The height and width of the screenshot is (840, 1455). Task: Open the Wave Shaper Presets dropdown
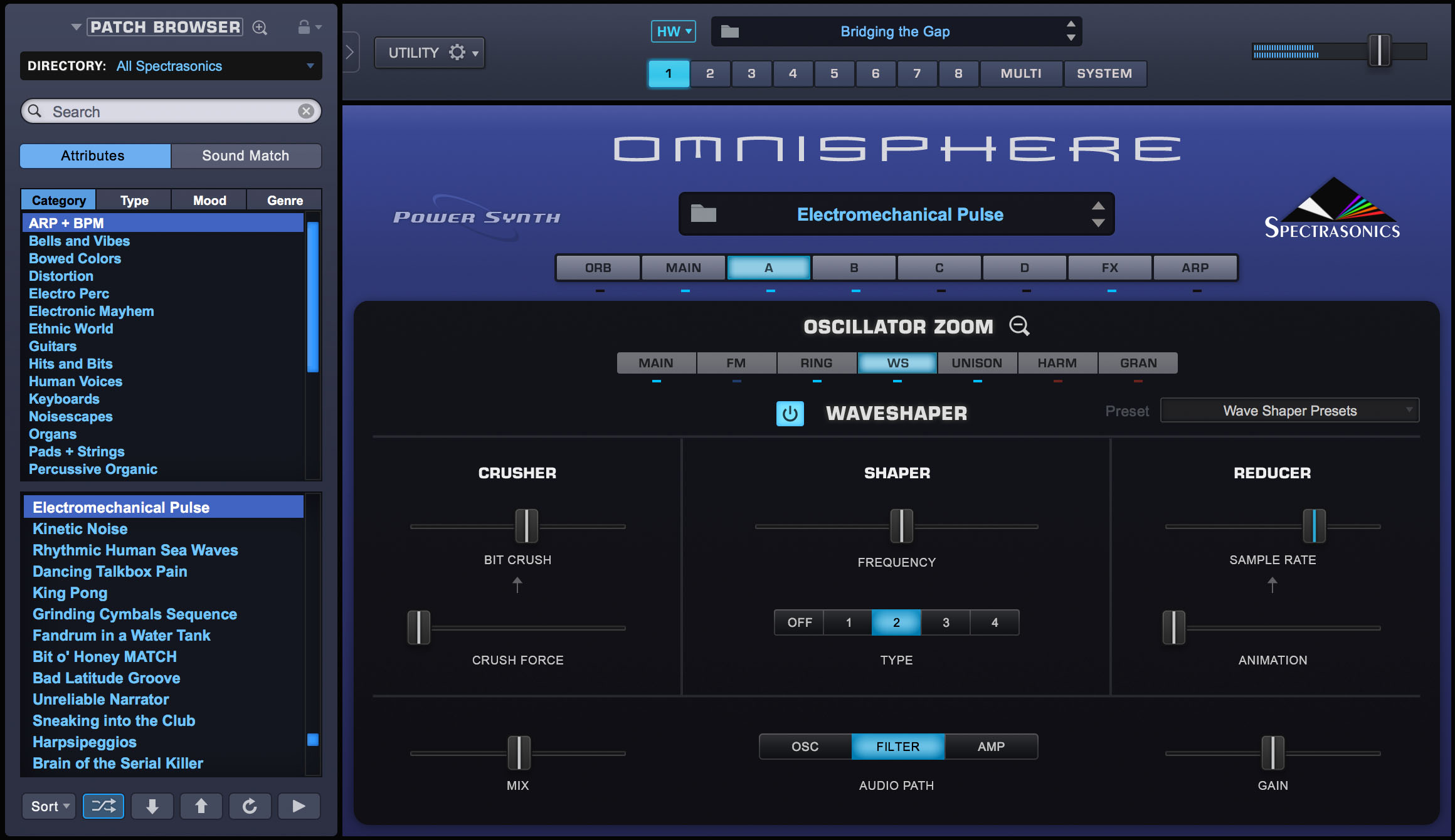click(x=1289, y=411)
